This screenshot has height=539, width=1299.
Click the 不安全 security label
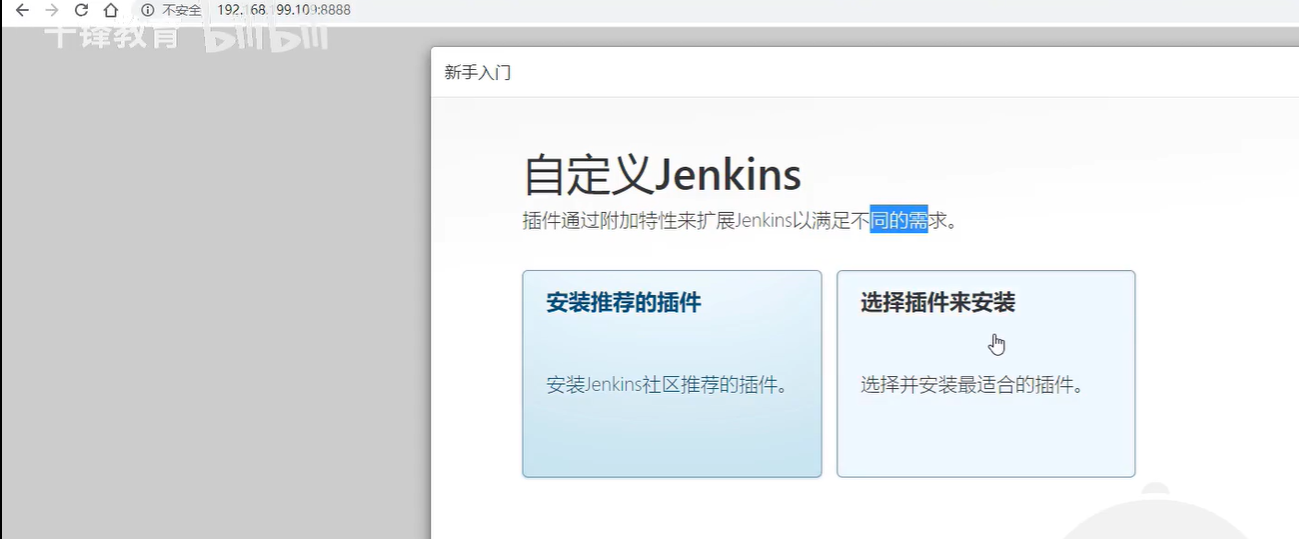182,10
